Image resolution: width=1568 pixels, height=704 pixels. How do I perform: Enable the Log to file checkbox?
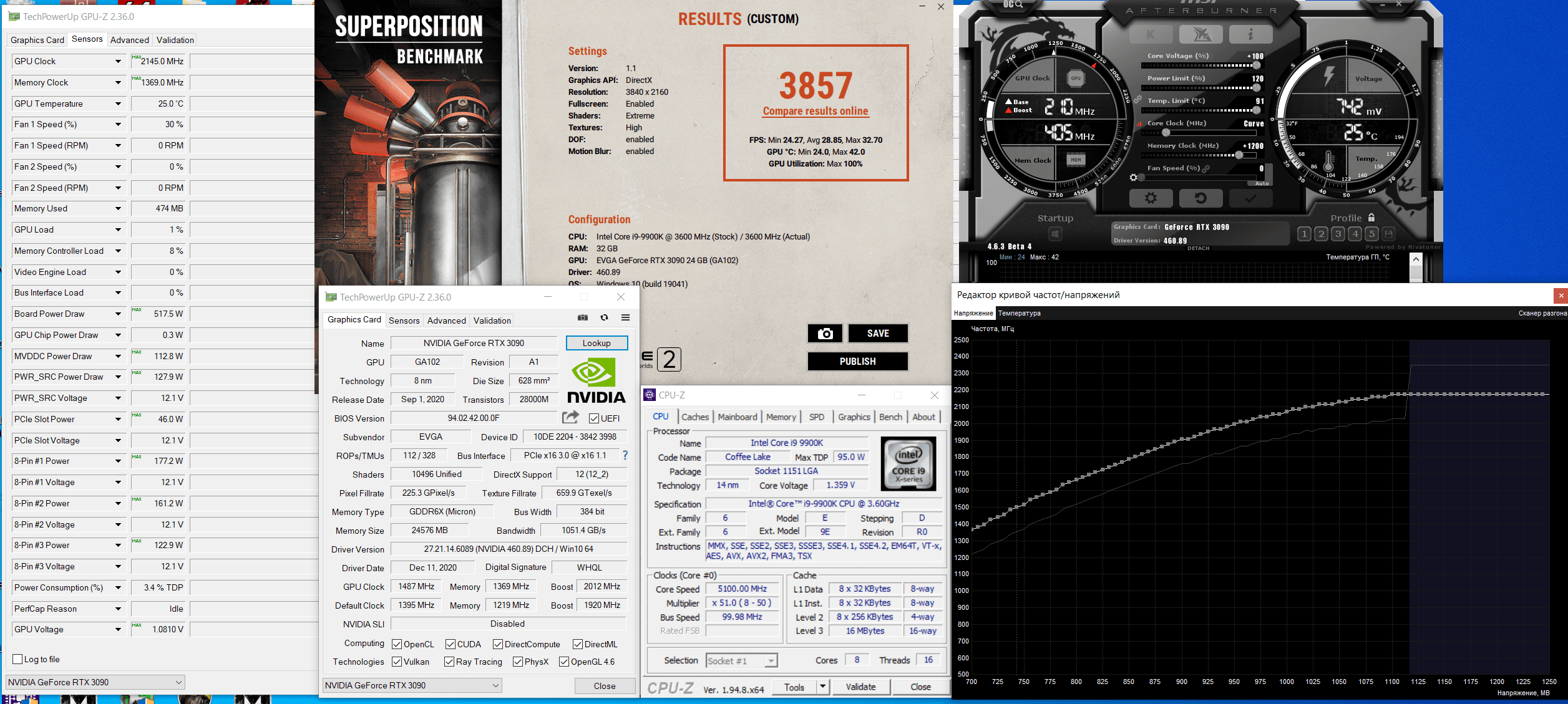click(18, 659)
